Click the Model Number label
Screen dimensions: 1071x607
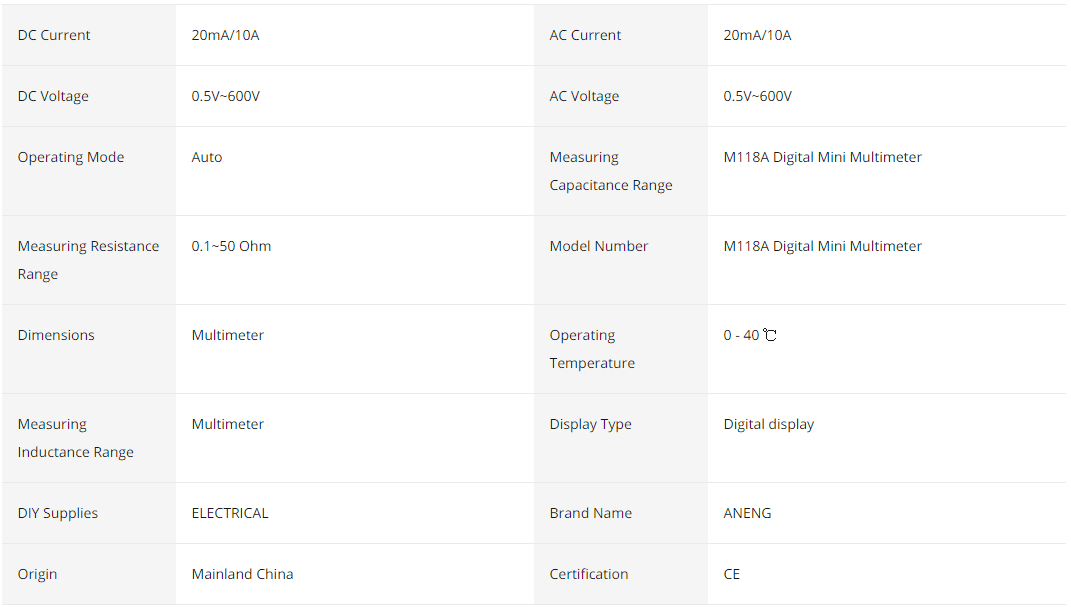click(598, 246)
